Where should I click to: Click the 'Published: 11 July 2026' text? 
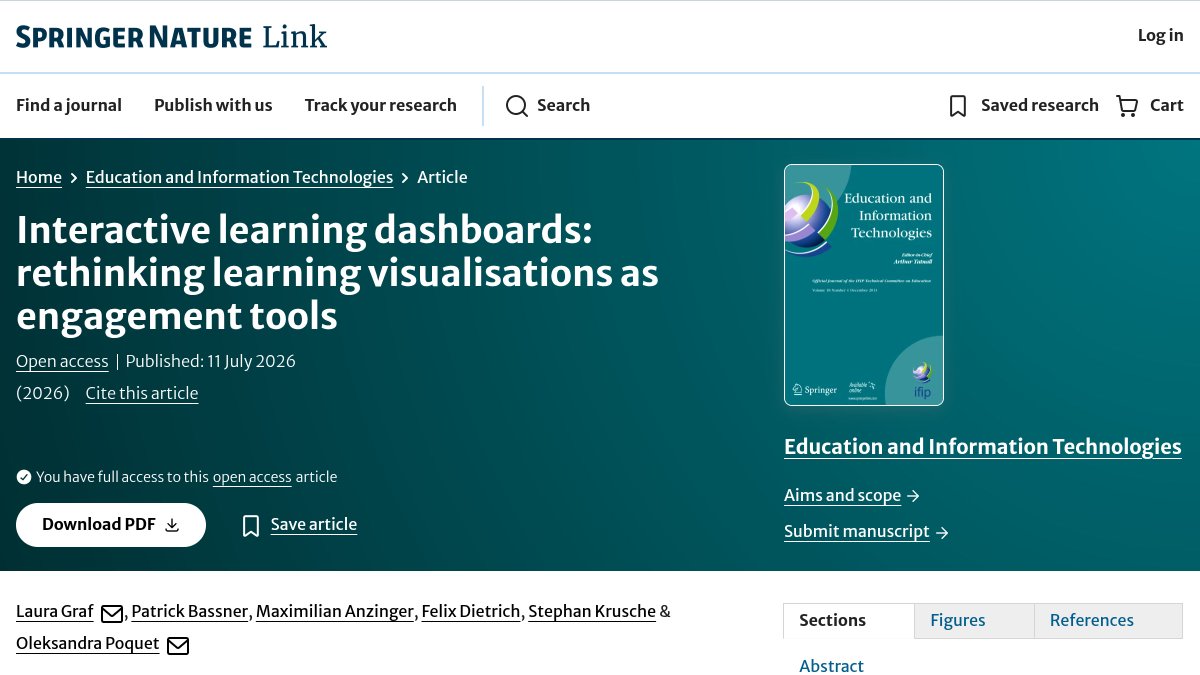[x=211, y=361]
